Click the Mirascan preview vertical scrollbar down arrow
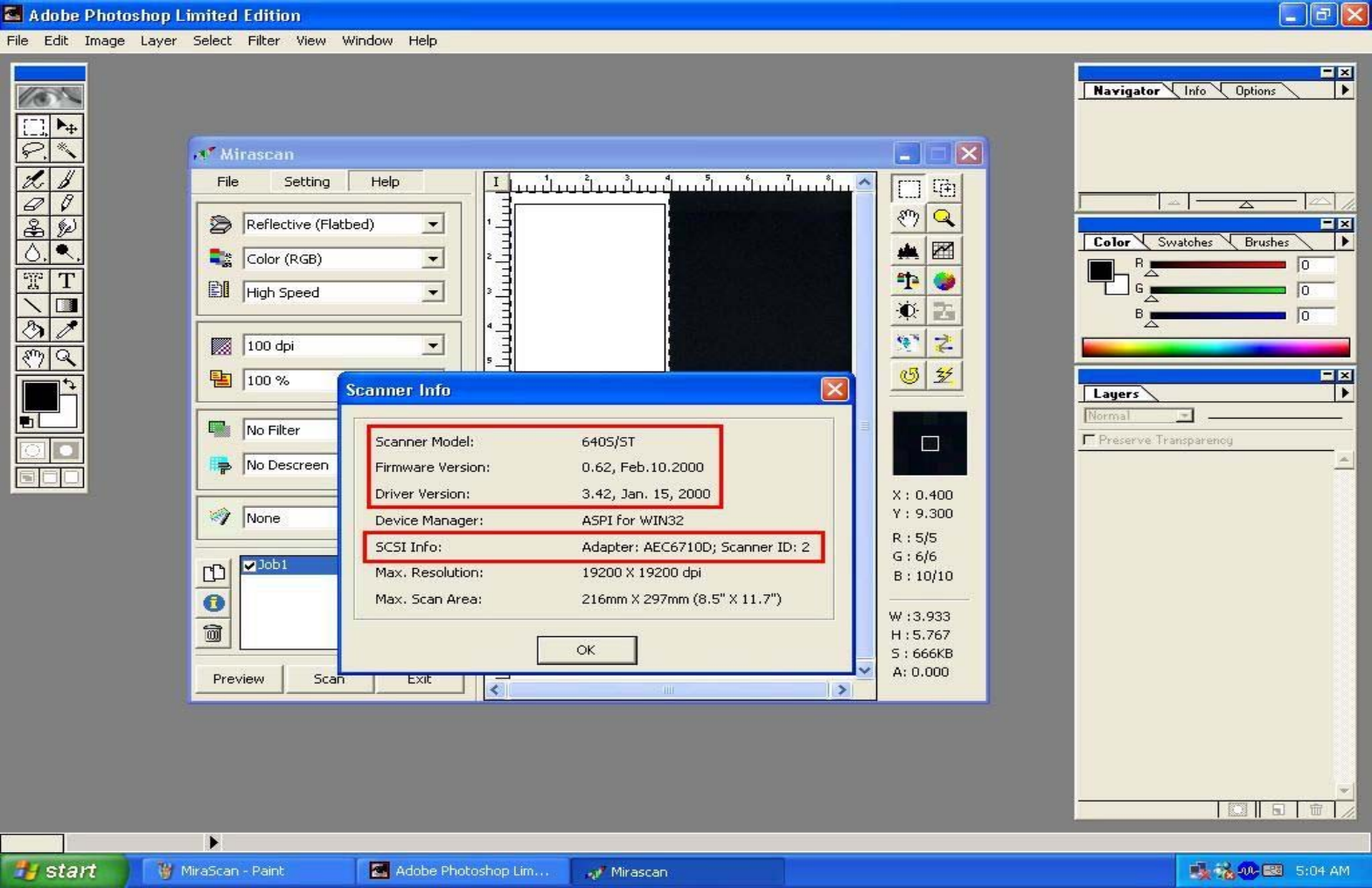Image resolution: width=1372 pixels, height=888 pixels. tap(864, 670)
